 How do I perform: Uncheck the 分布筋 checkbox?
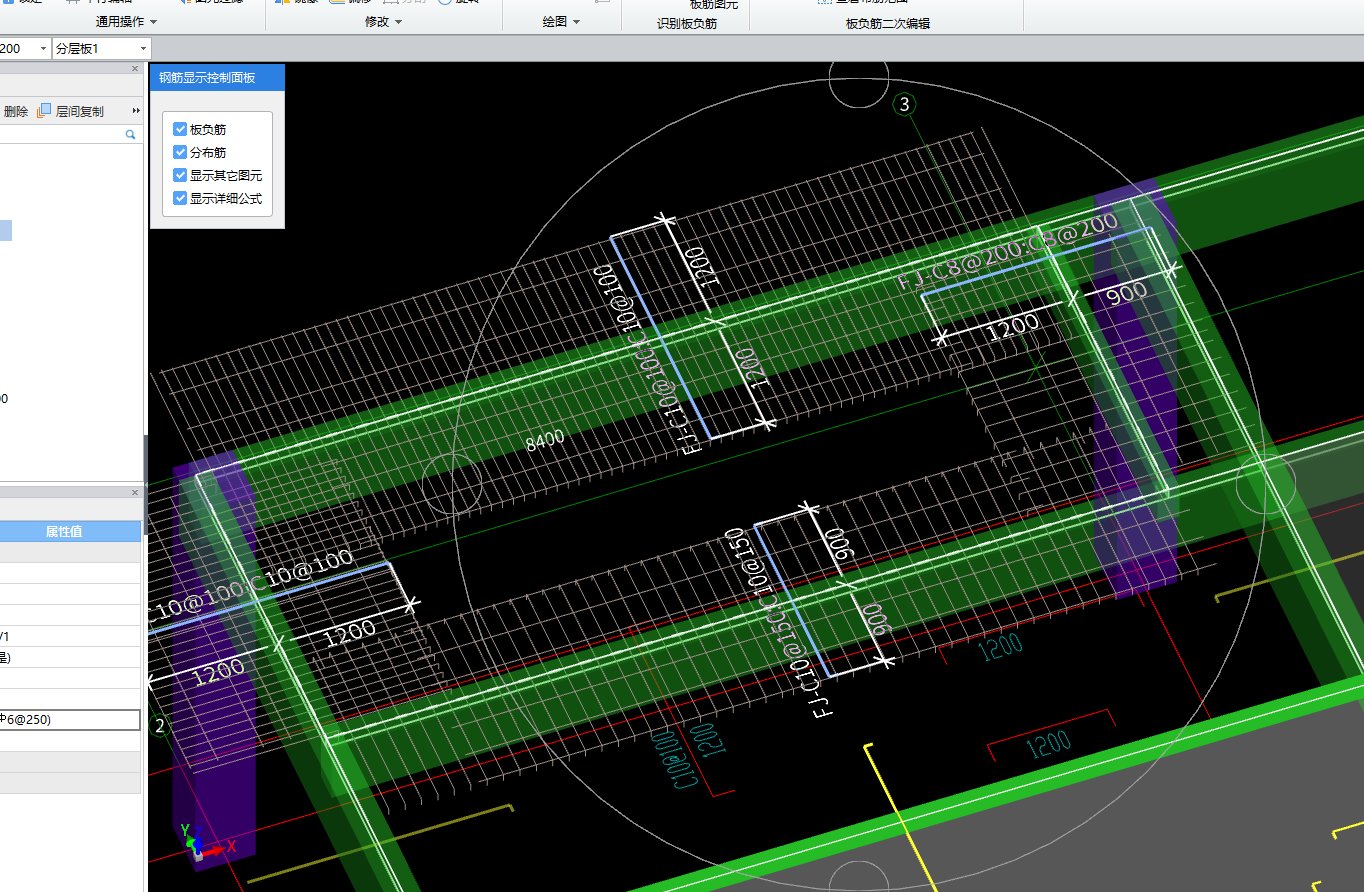point(180,152)
